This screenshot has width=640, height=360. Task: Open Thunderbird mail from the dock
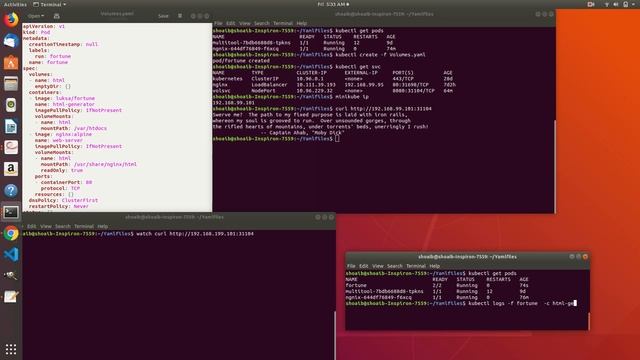pyautogui.click(x=11, y=41)
